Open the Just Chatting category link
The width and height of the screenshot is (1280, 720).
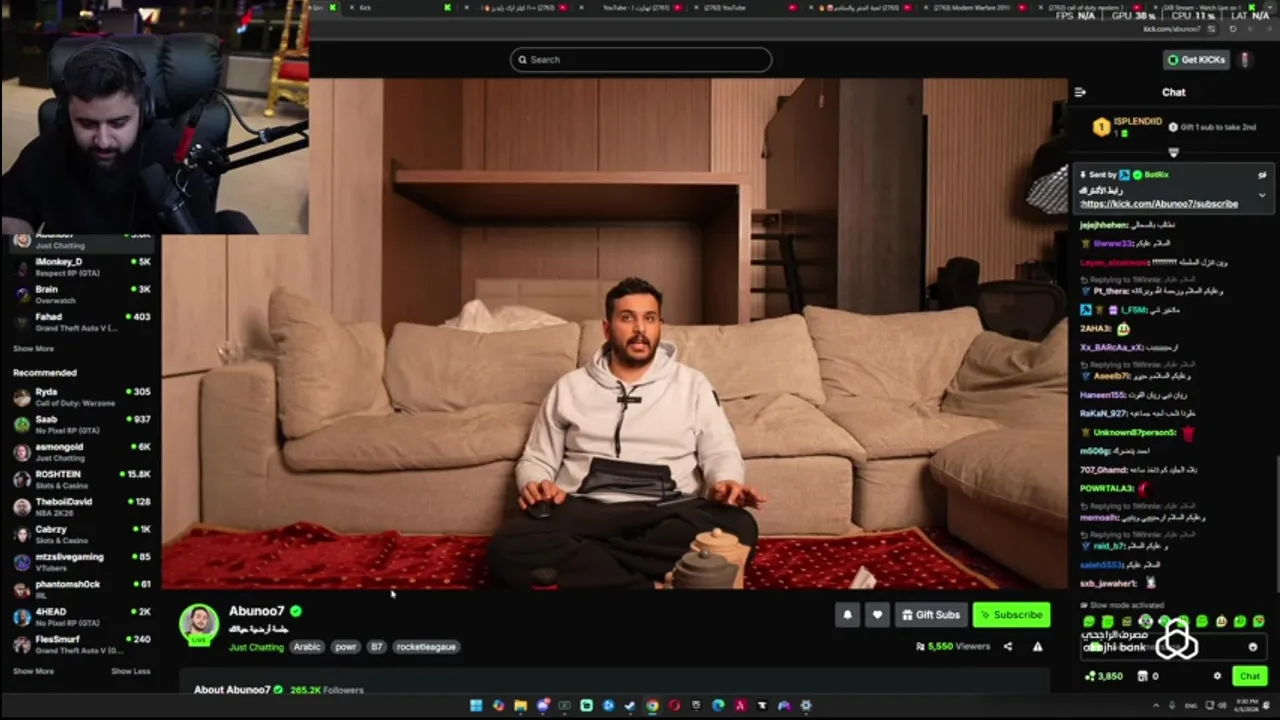point(256,647)
